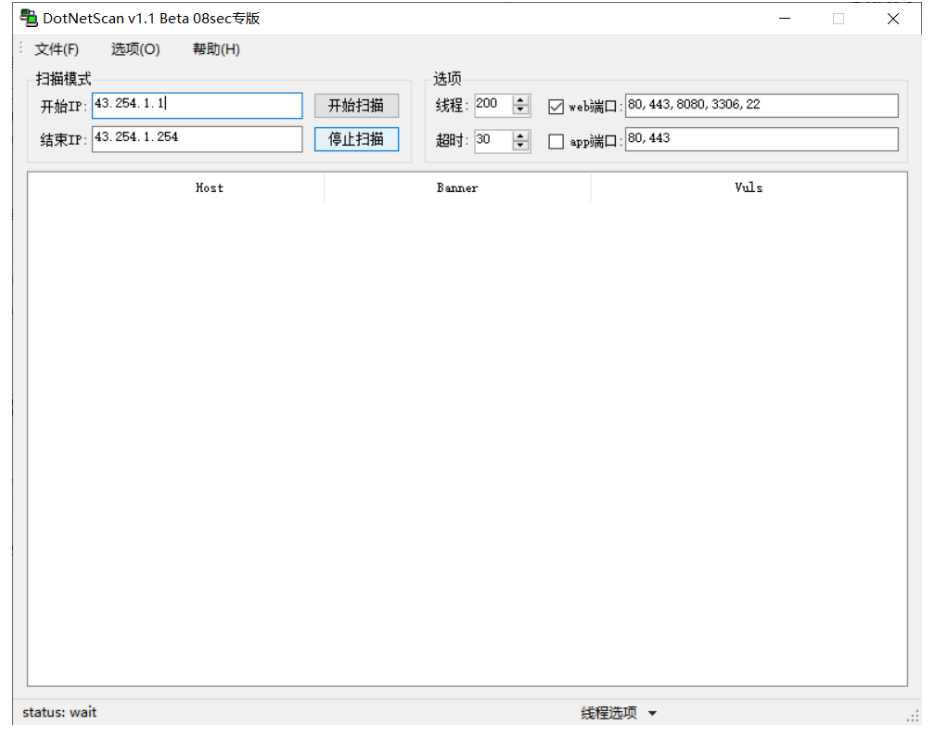This screenshot has height=731, width=933.
Task: Open the 选项(O) menu
Action: [x=136, y=49]
